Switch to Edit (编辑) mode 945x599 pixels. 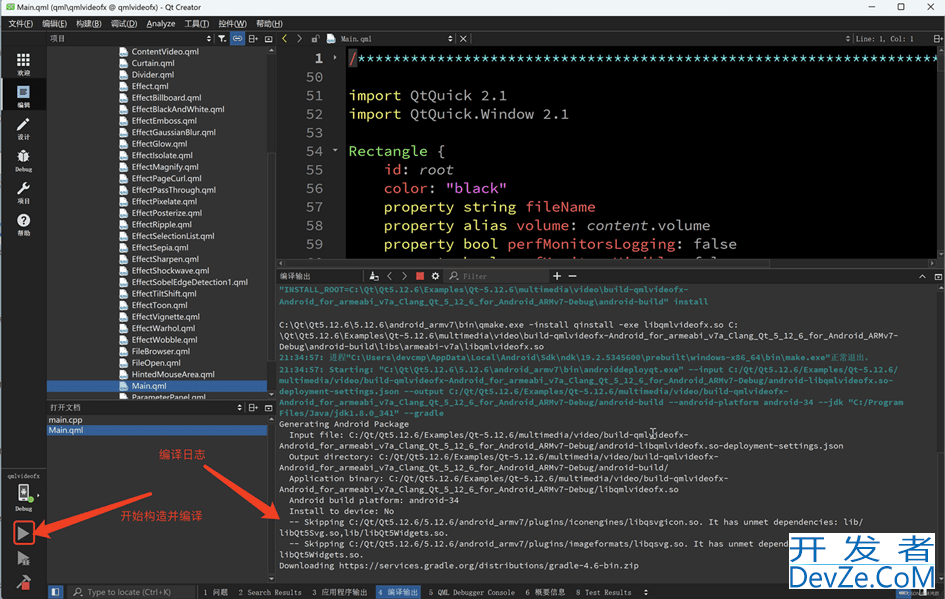23,95
